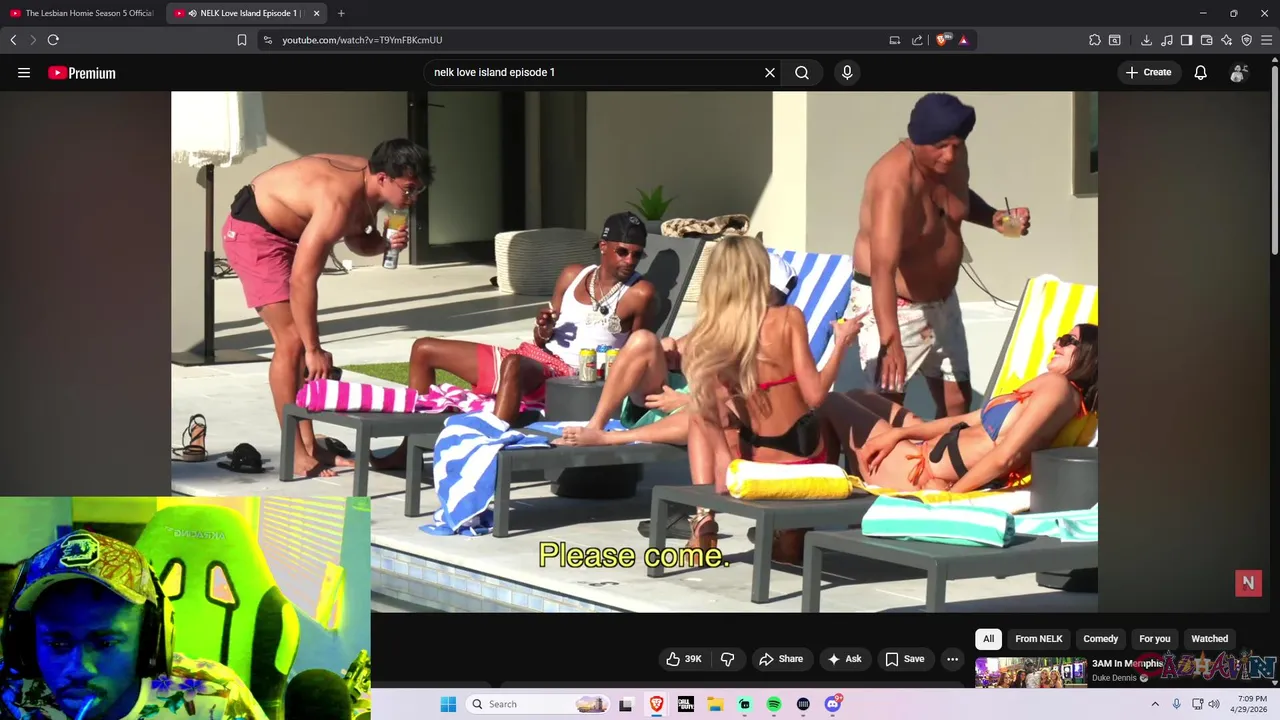The image size is (1280, 720).
Task: Open Brave Wallet
Action: [x=1206, y=40]
